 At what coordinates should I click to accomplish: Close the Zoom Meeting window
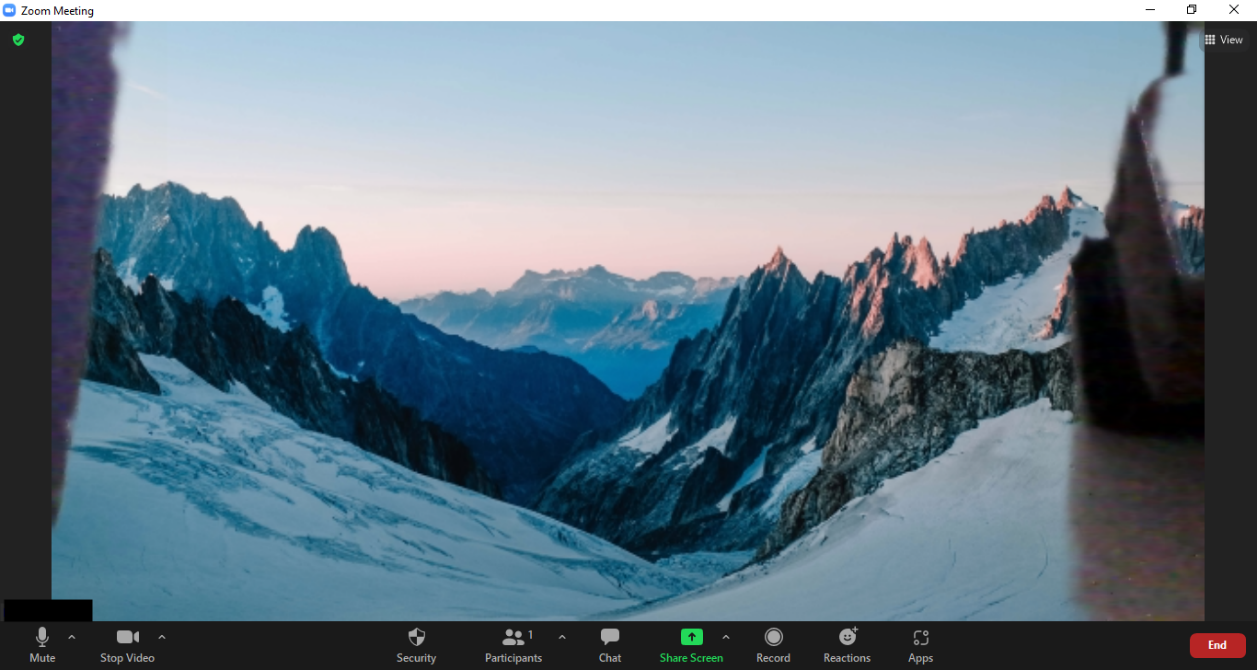(x=1234, y=10)
